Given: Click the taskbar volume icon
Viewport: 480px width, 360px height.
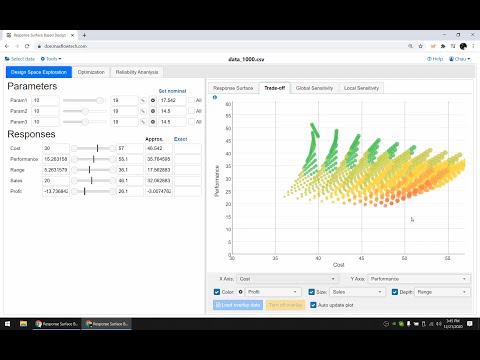Looking at the screenshot, I should click(439, 324).
